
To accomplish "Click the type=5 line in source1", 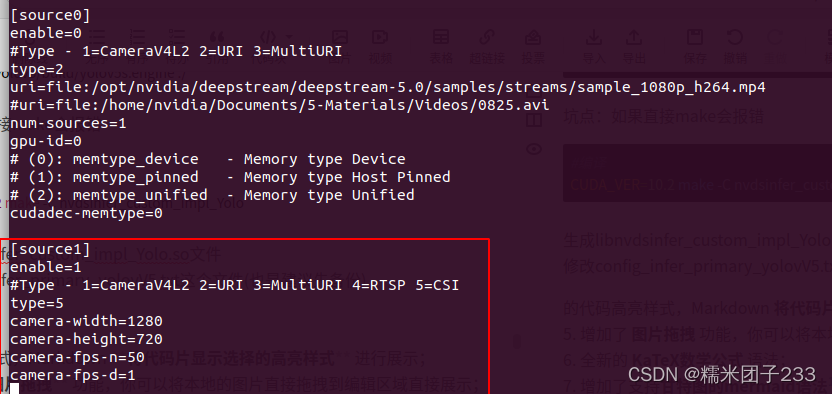I will 37,303.
